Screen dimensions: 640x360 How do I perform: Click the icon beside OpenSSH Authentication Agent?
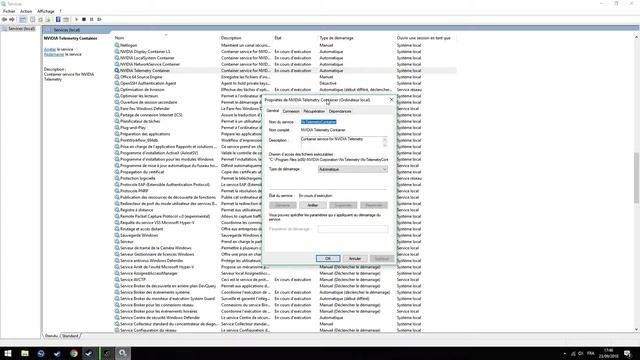(x=117, y=83)
